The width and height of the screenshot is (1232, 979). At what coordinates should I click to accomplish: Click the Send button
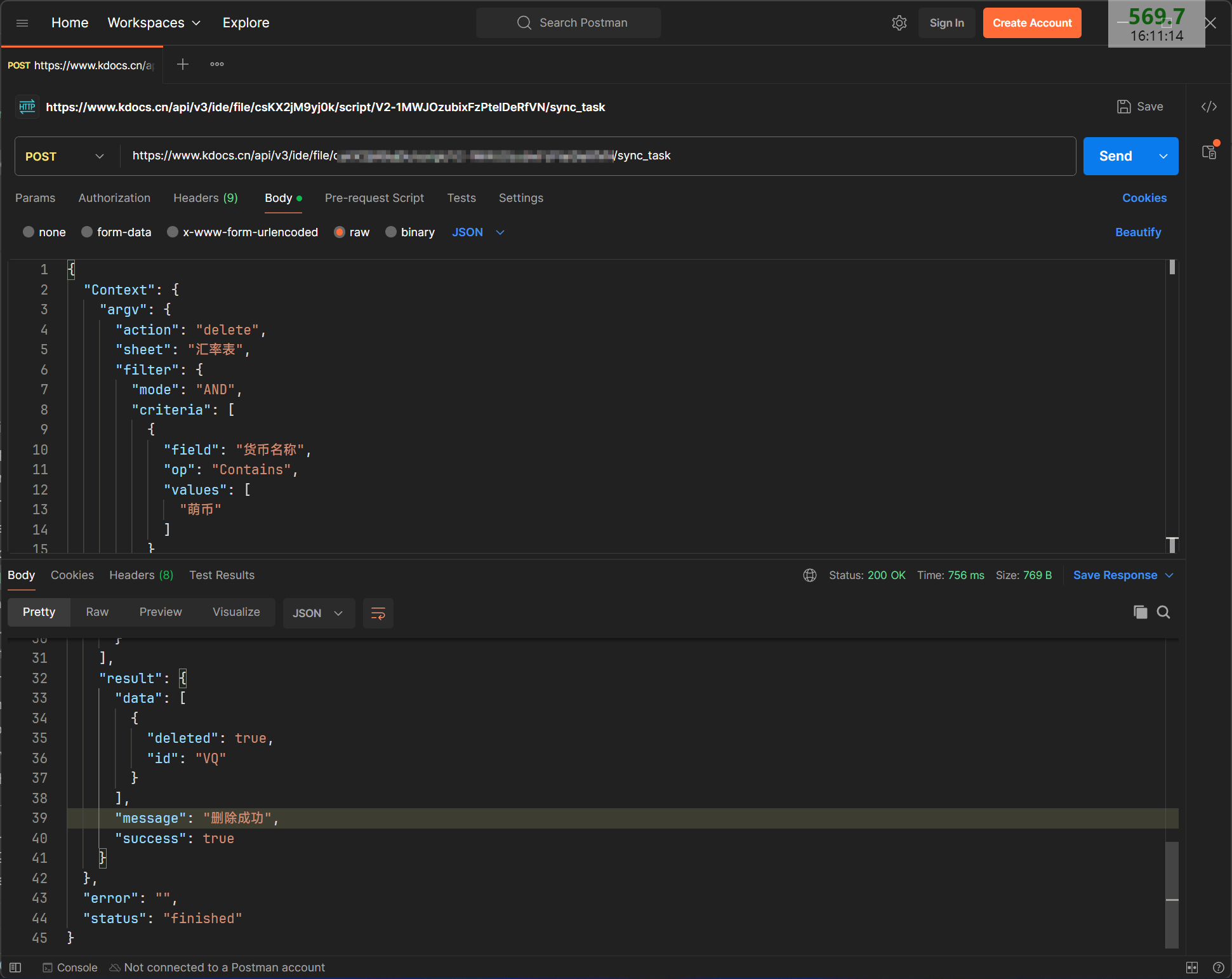1115,156
